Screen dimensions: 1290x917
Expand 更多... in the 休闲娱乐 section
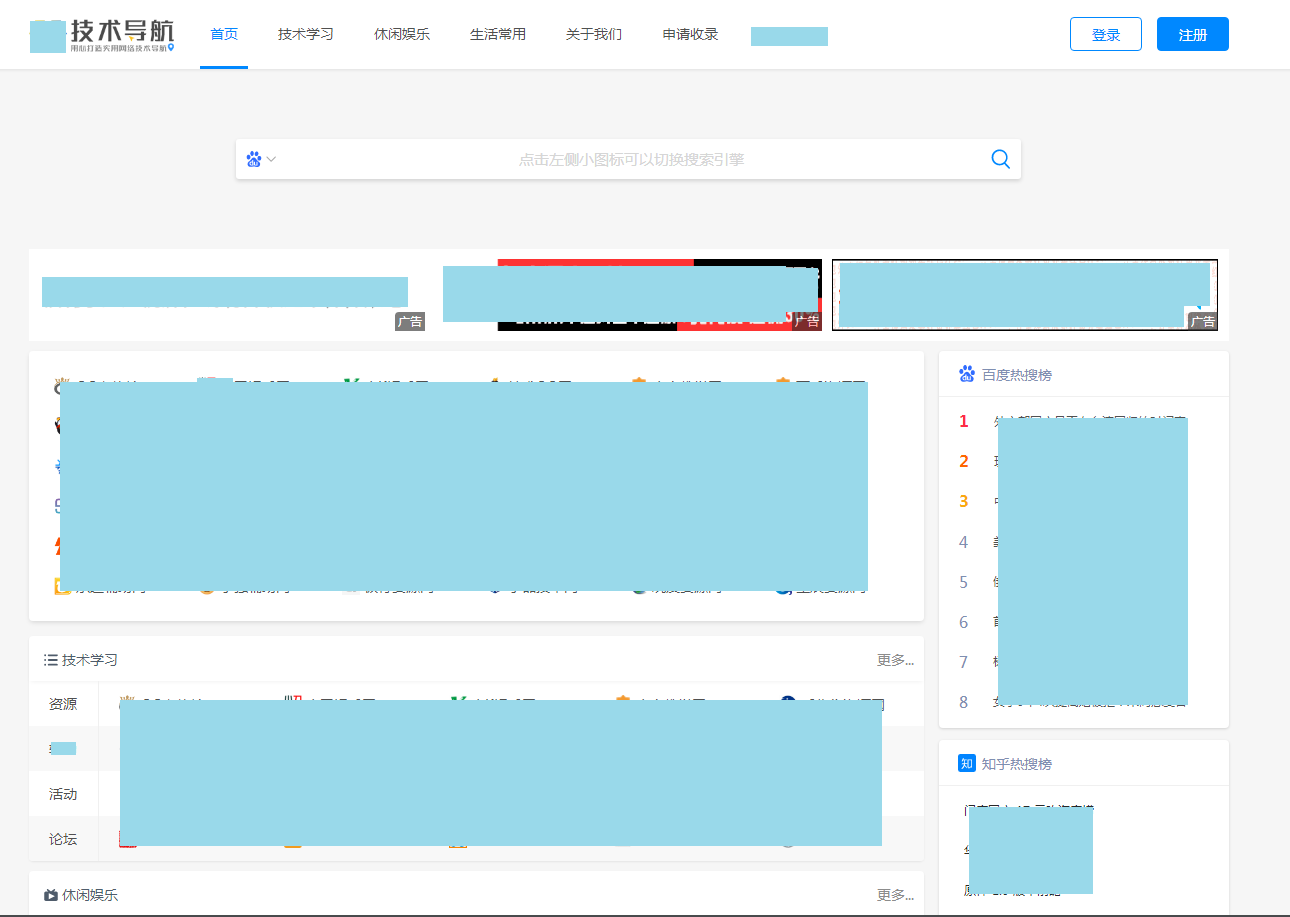click(x=894, y=895)
